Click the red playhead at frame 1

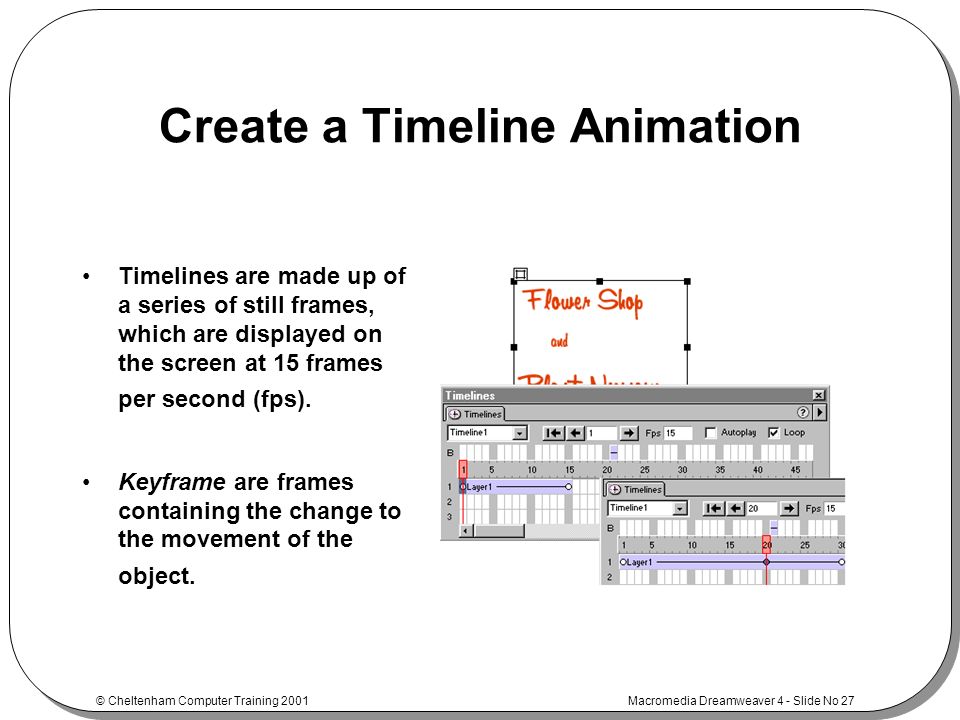point(463,469)
